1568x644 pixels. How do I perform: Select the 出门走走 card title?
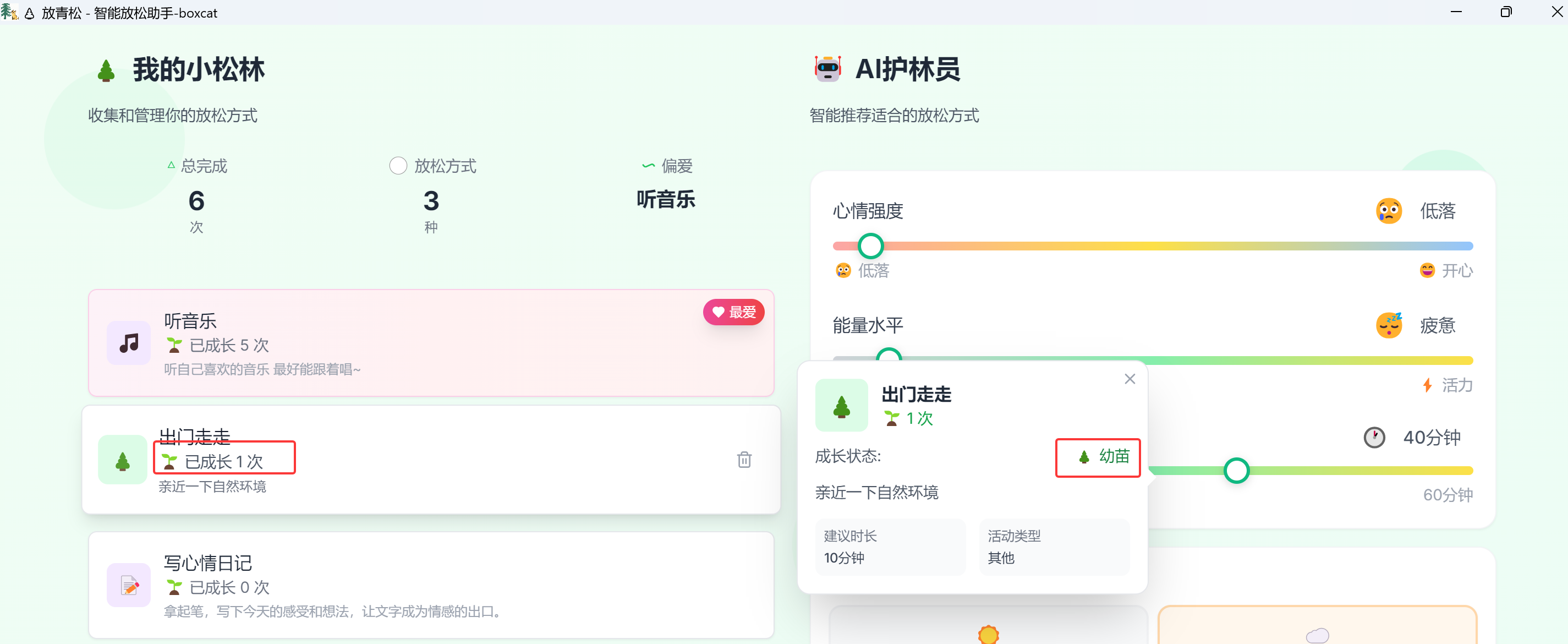194,436
